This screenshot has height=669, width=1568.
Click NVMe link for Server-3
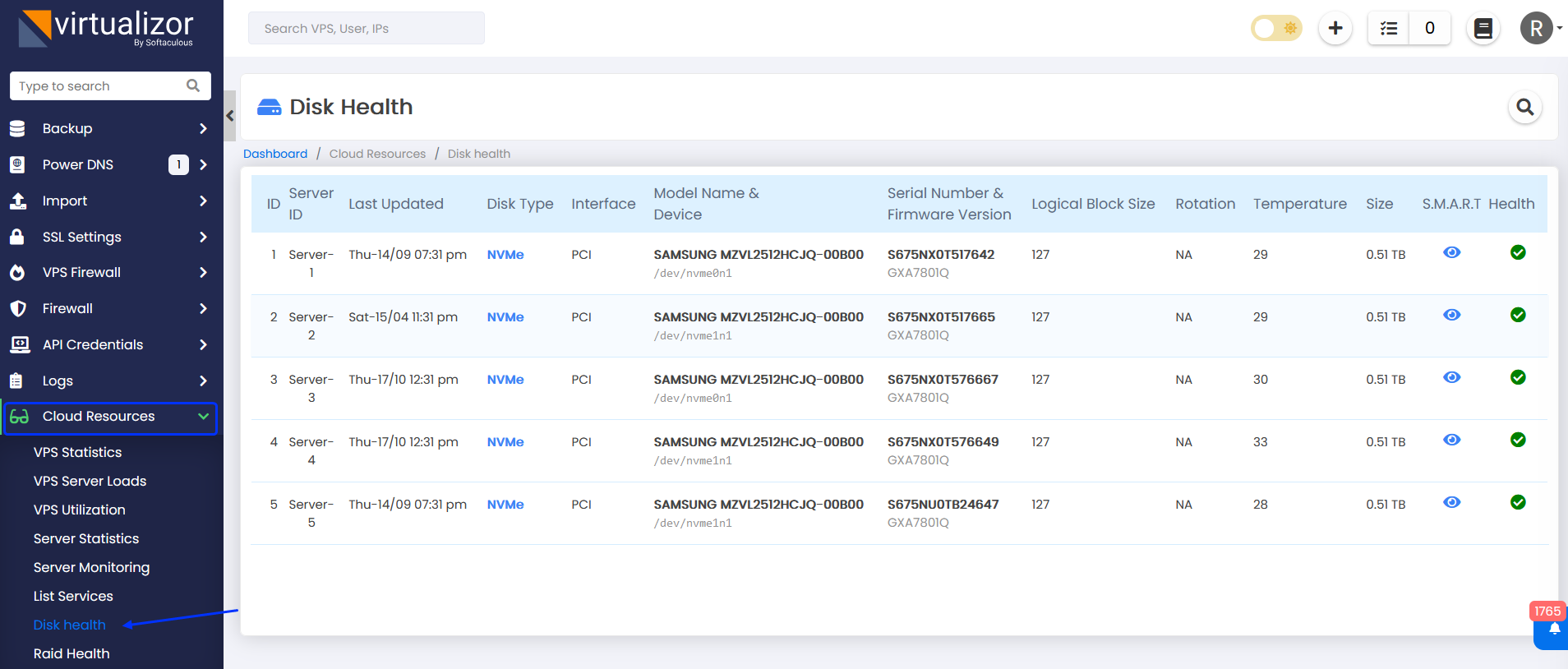click(x=505, y=380)
